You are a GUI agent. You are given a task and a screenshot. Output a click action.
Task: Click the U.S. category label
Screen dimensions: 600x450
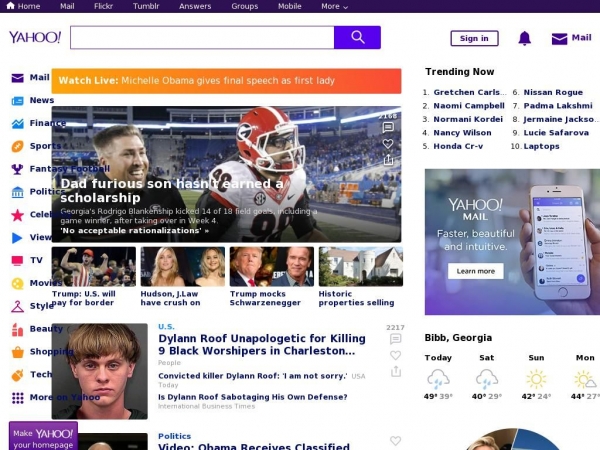[x=166, y=326]
